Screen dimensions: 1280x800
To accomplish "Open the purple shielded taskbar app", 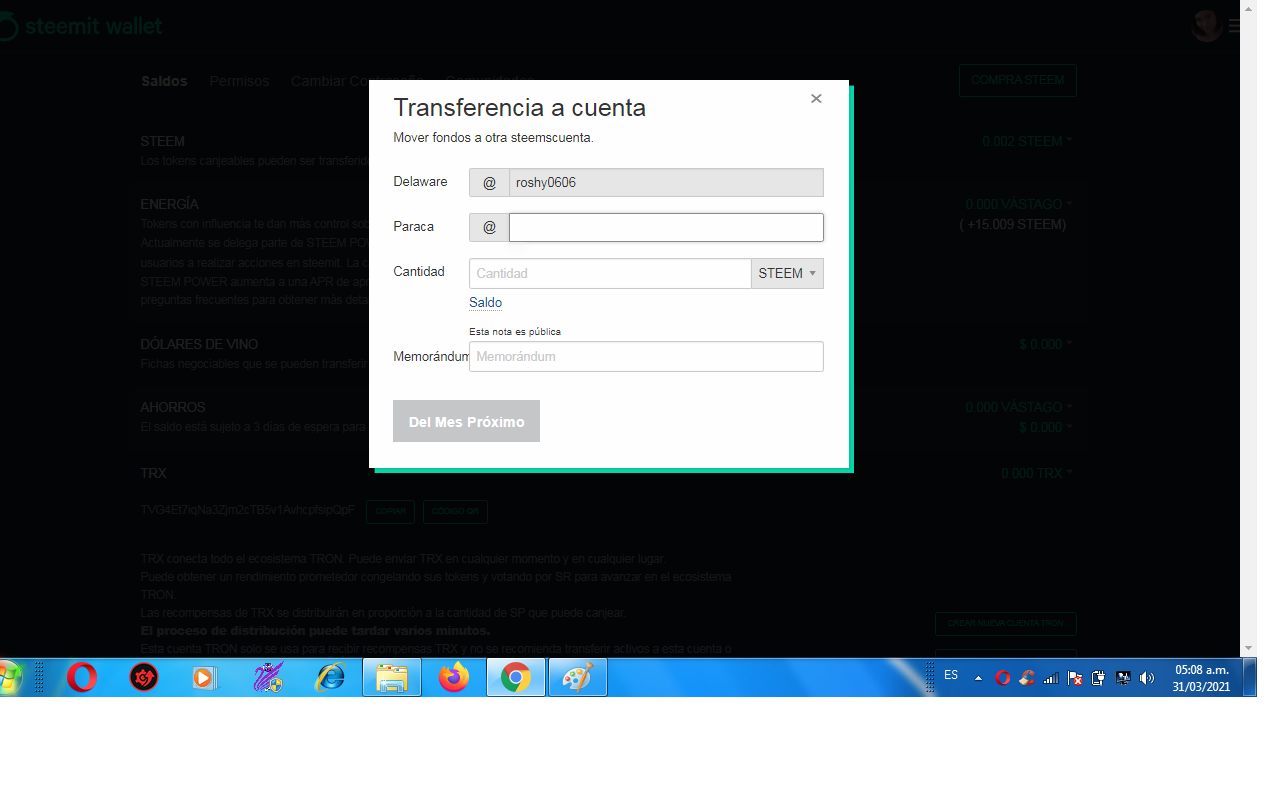I will pyautogui.click(x=268, y=678).
